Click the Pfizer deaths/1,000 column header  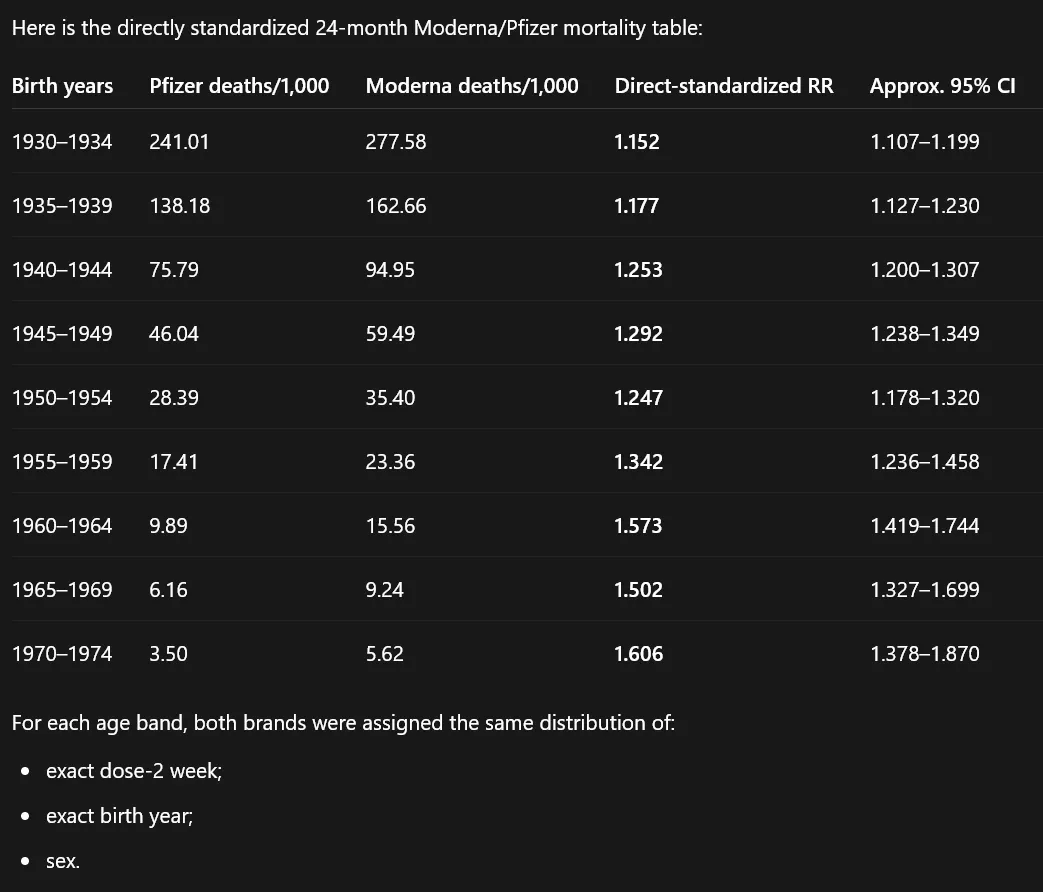coord(239,86)
